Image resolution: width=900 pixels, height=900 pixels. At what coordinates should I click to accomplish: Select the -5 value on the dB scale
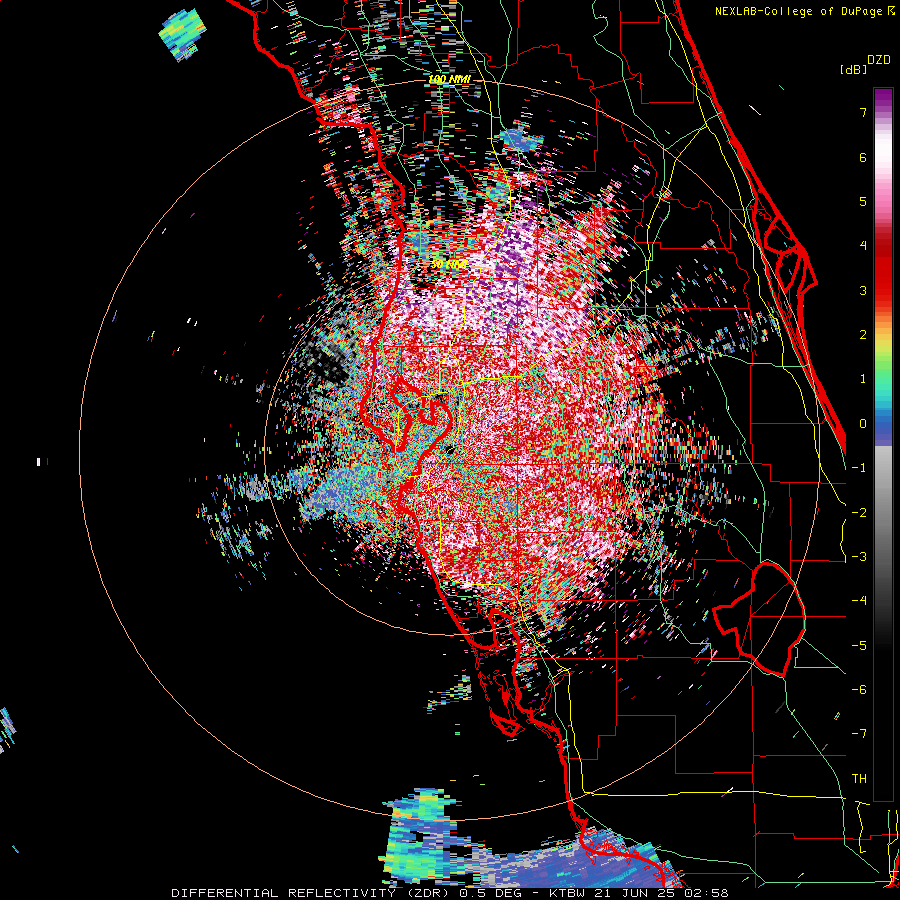[859, 646]
